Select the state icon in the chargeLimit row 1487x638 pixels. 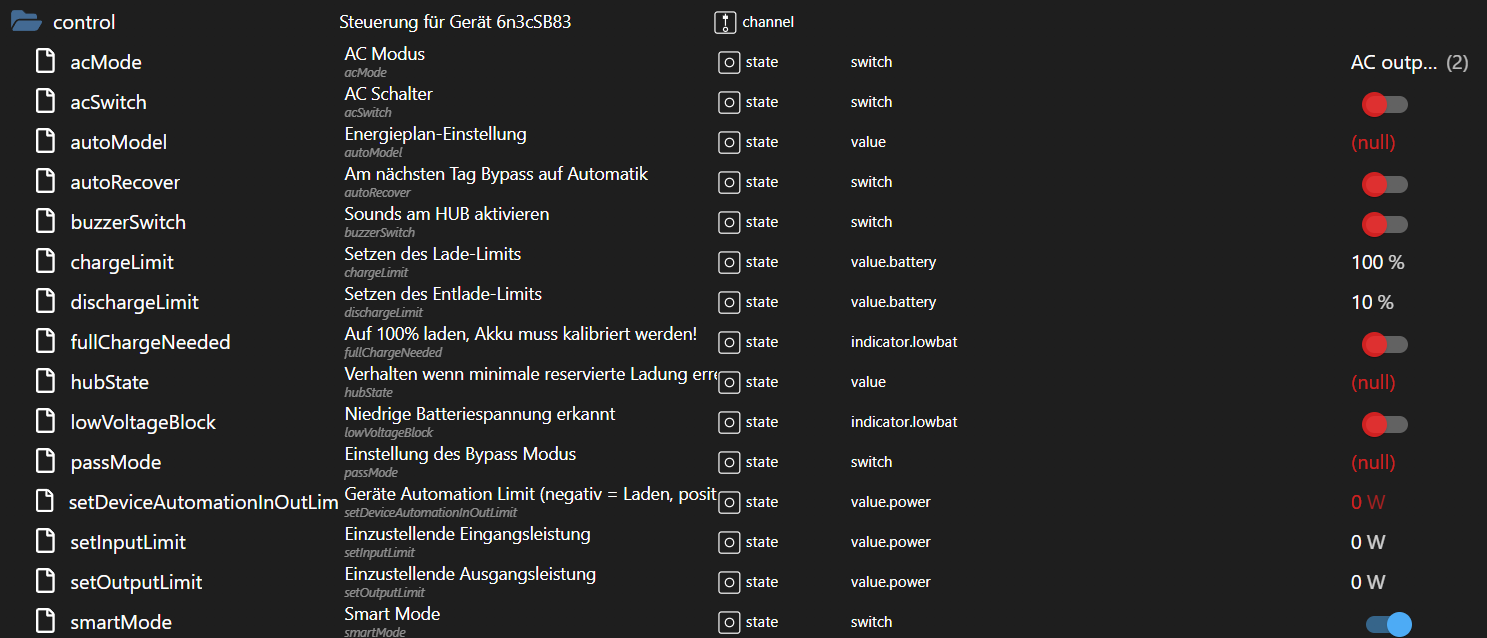click(x=729, y=262)
